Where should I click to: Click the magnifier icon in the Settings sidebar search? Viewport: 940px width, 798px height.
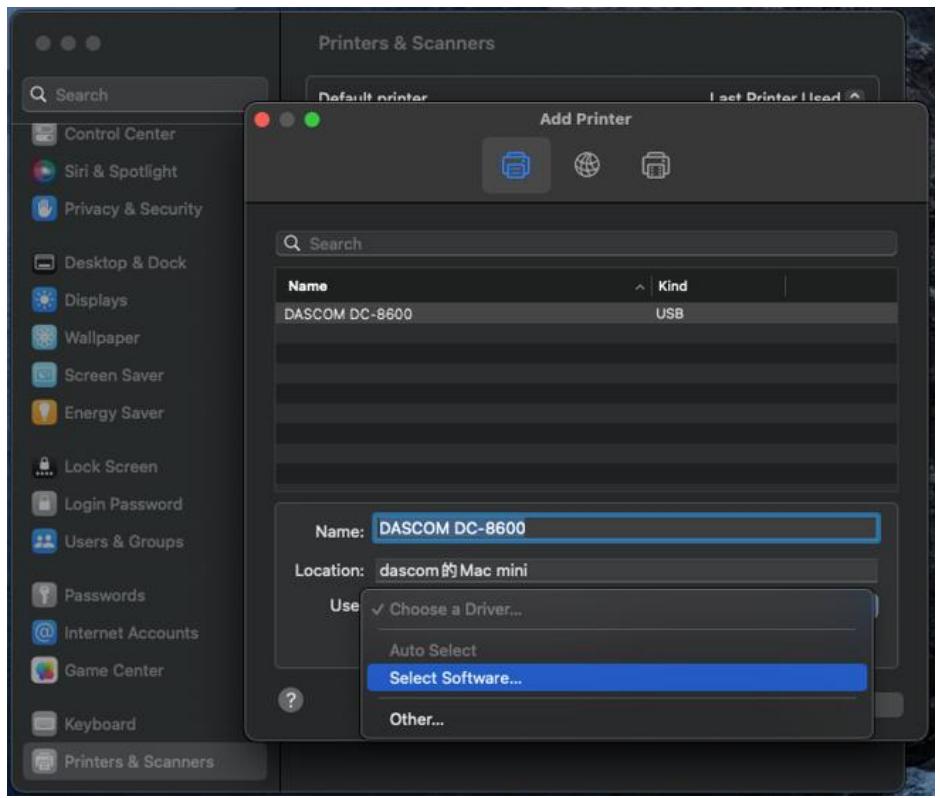38,94
